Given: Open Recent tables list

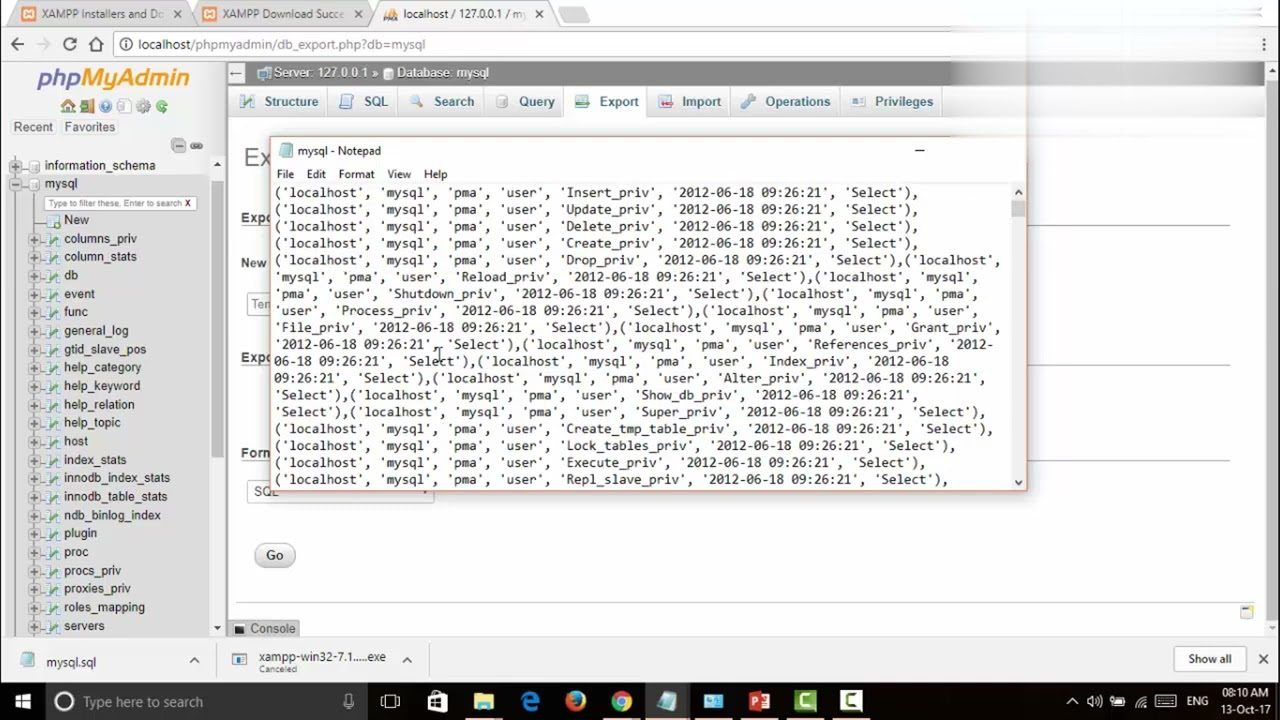Looking at the screenshot, I should coord(33,127).
